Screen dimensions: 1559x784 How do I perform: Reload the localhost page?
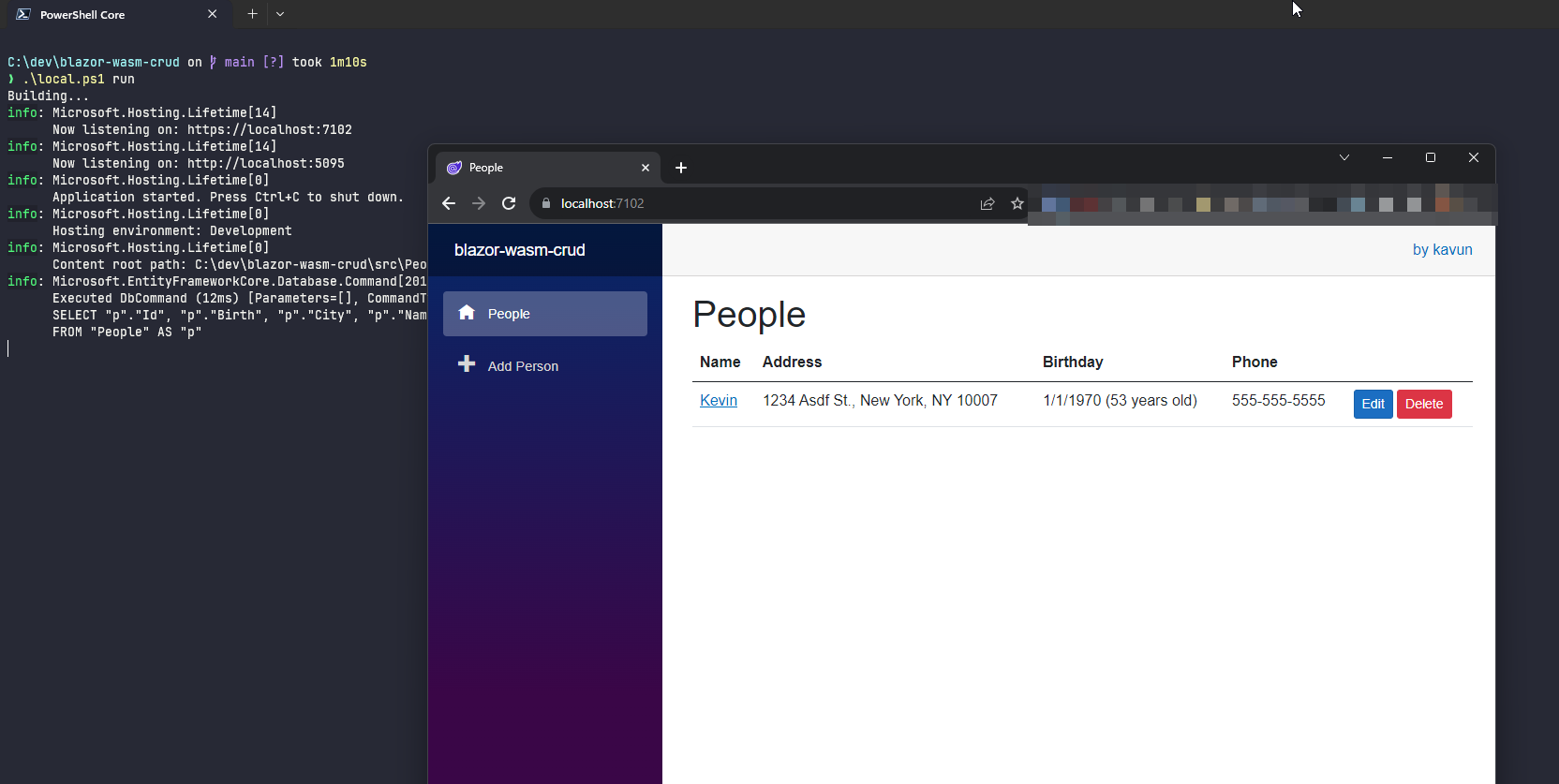click(x=509, y=203)
